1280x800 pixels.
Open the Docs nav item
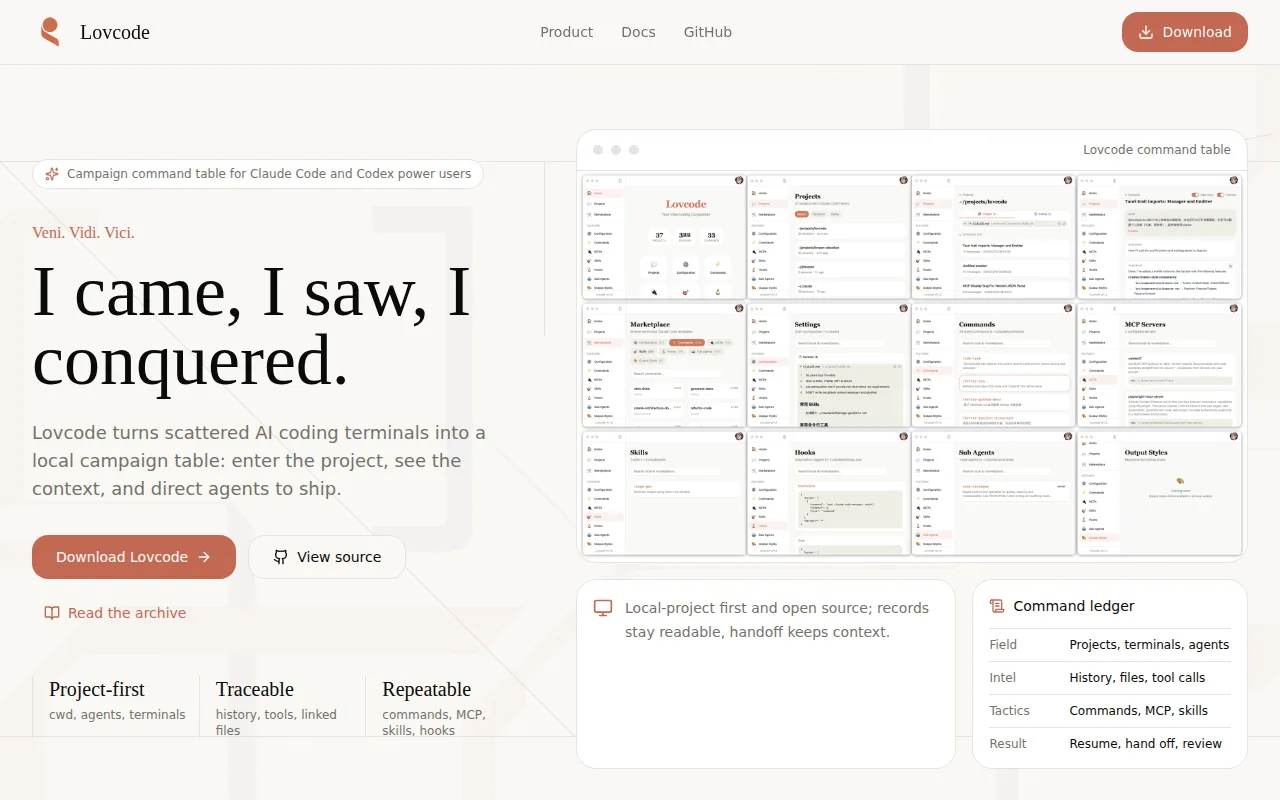[638, 32]
